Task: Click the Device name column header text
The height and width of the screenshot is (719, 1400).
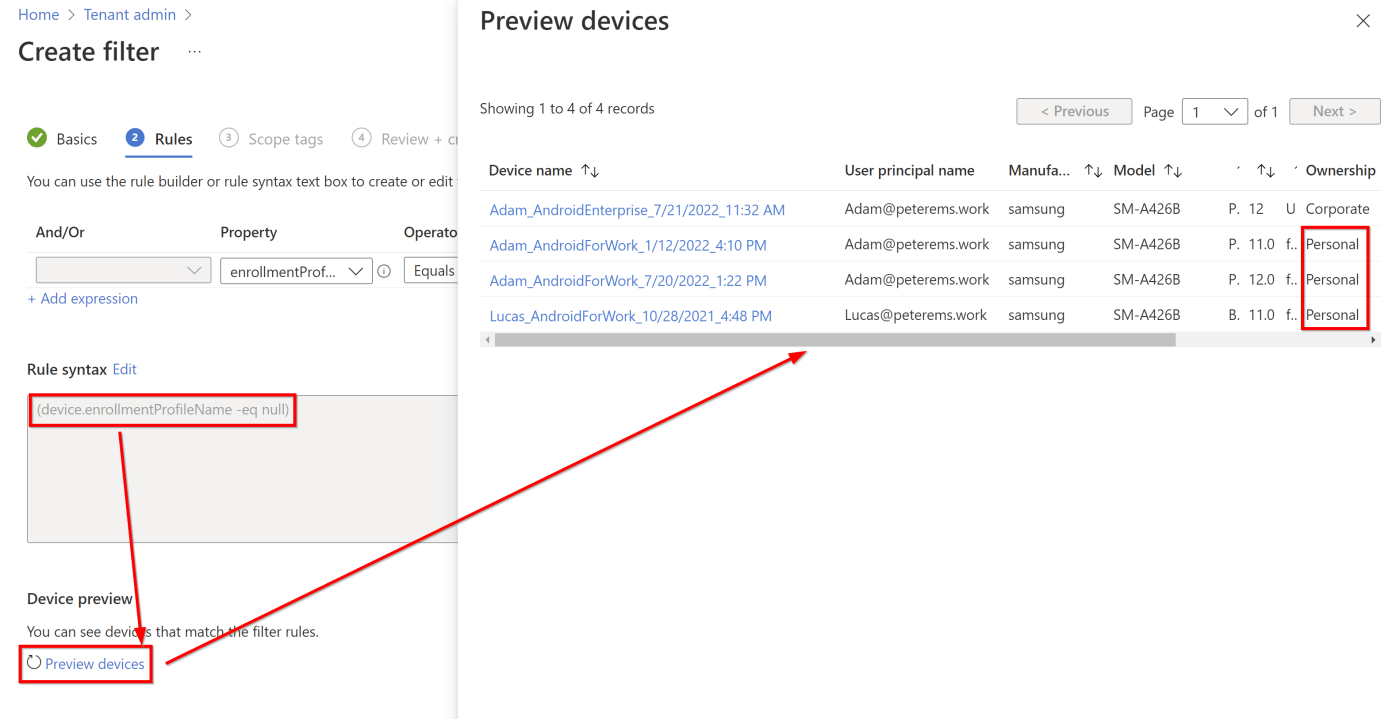Action: (x=530, y=171)
